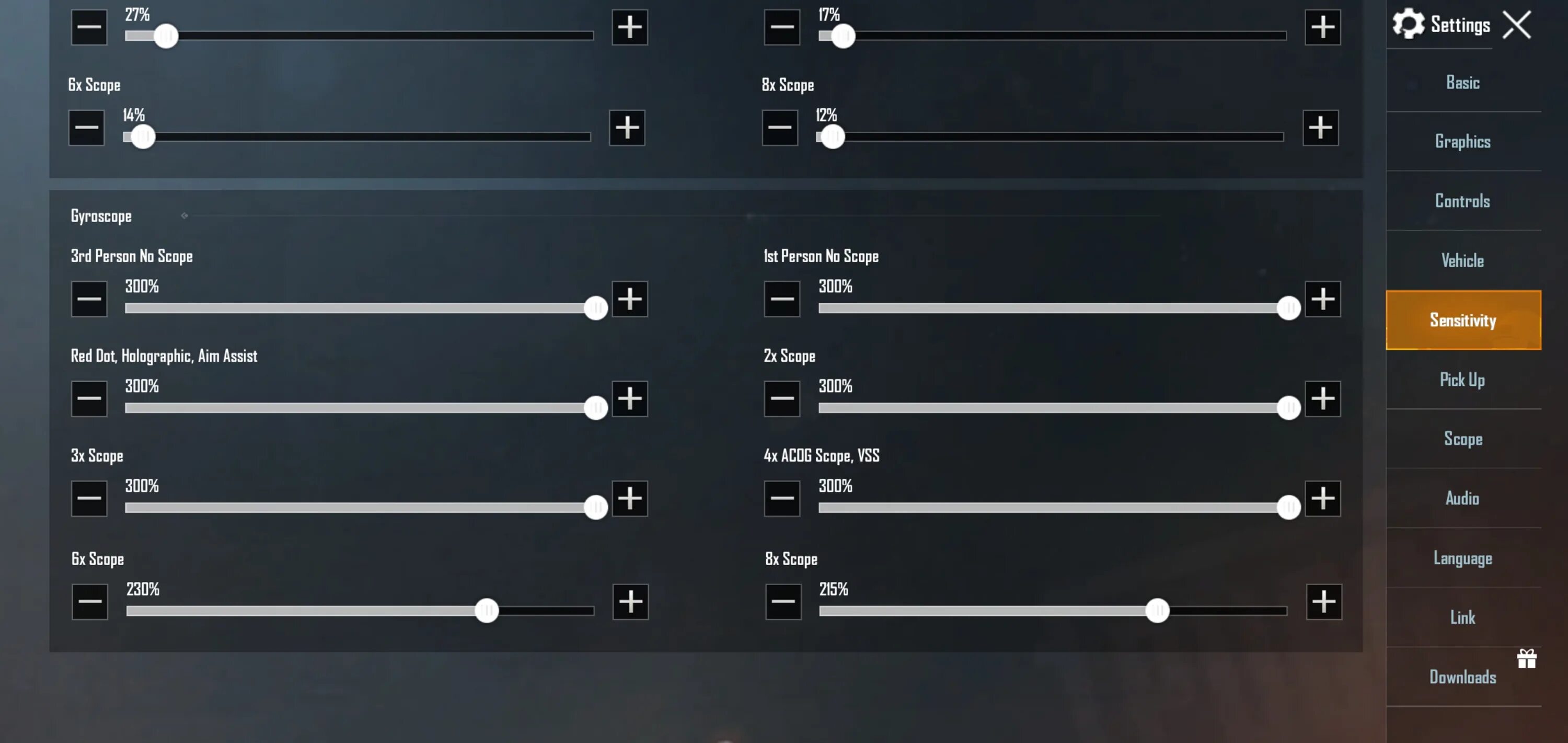This screenshot has height=743, width=1568.
Task: Click the plus icon for 6x Scope gyroscope
Action: pos(629,601)
